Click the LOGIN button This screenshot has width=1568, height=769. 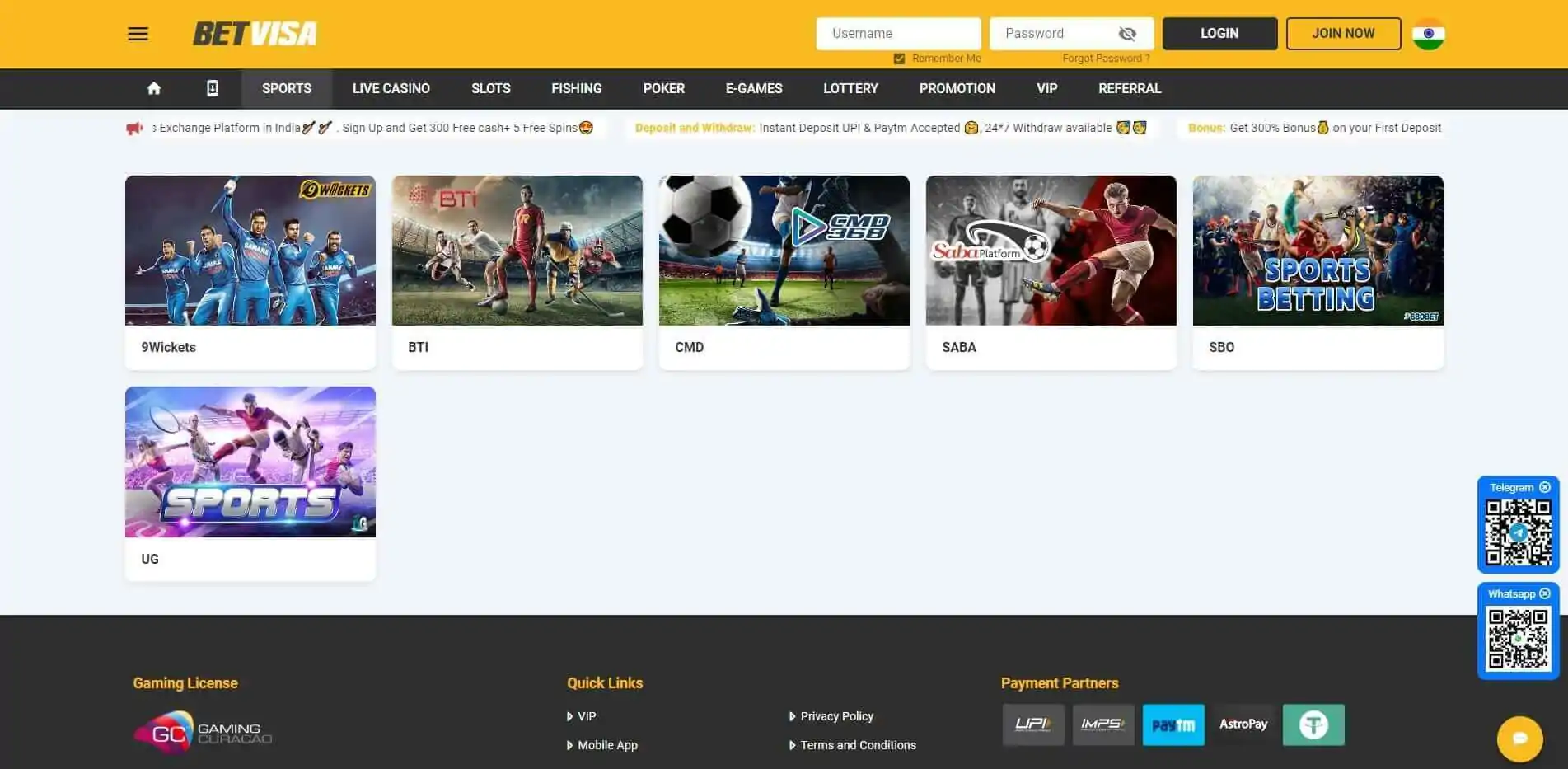coord(1219,34)
